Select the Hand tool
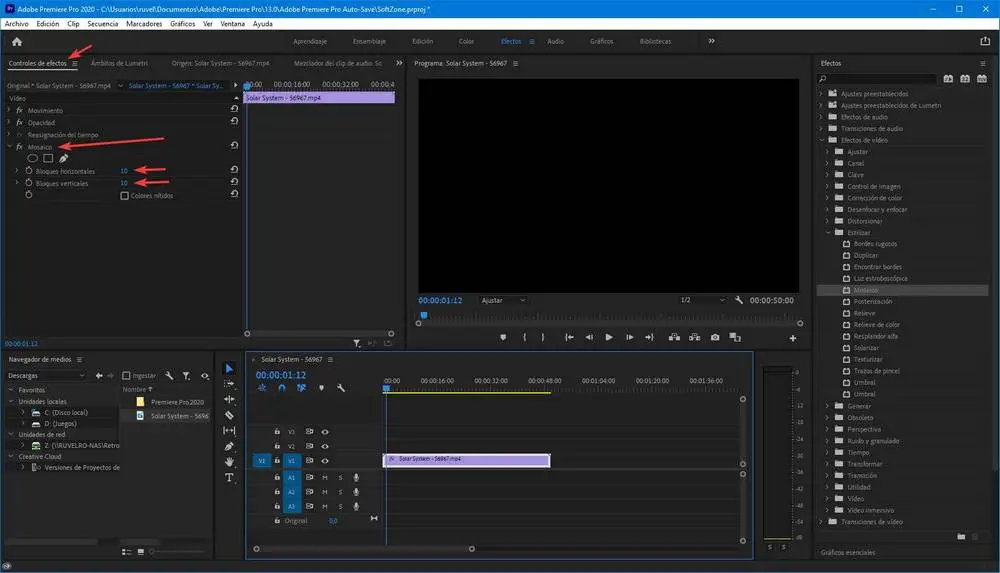The width and height of the screenshot is (1000, 573). tap(229, 462)
